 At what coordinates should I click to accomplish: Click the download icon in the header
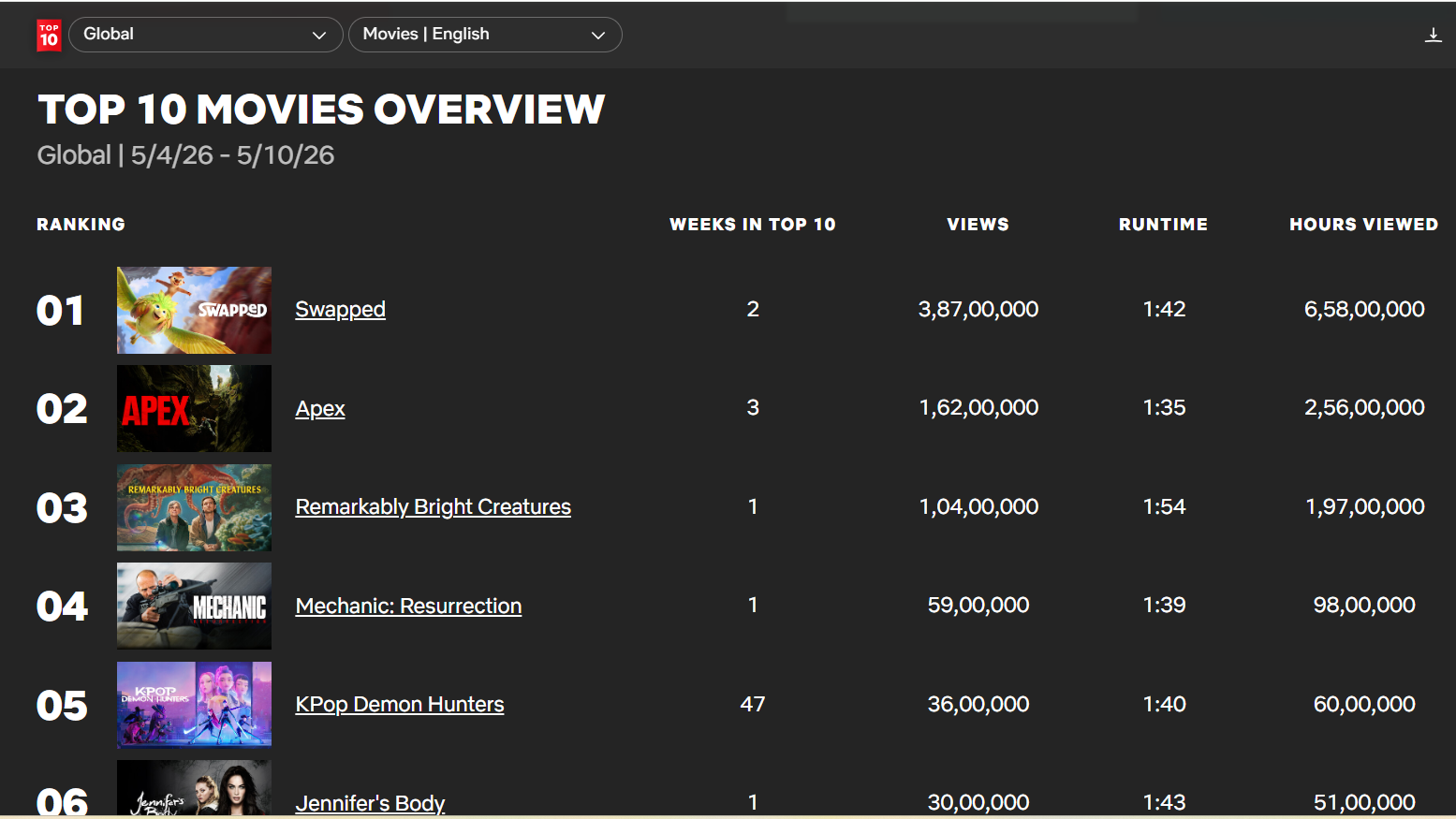coord(1433,36)
